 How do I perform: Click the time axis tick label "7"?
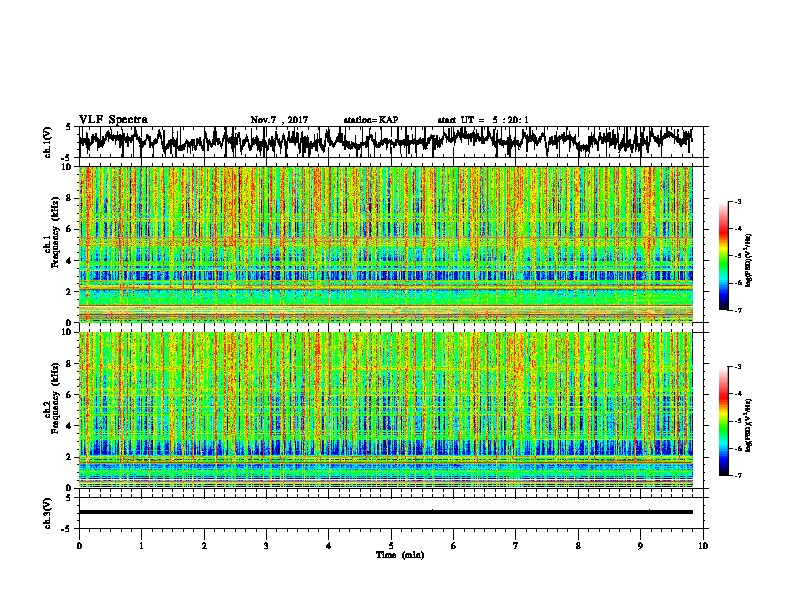coord(516,545)
